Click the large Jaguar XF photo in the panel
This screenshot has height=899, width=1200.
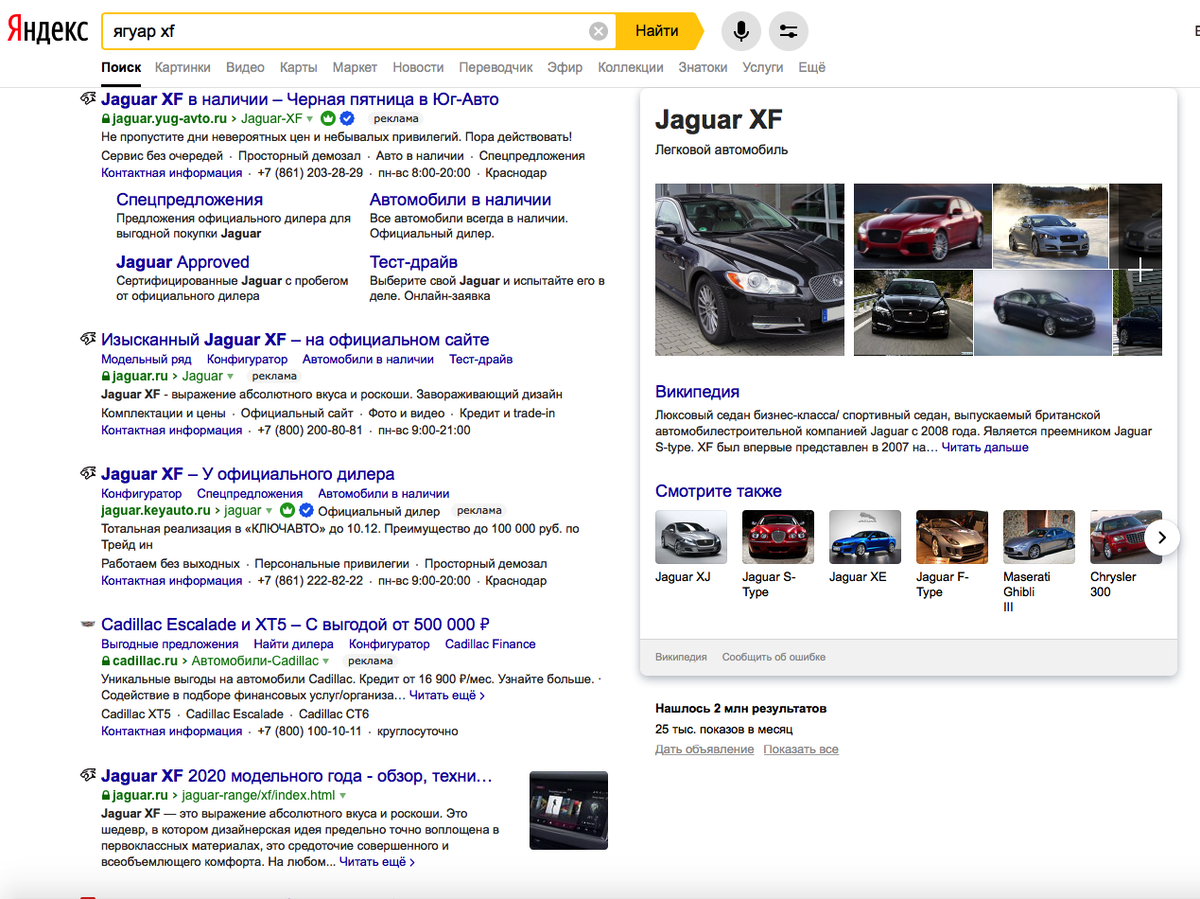(750, 268)
